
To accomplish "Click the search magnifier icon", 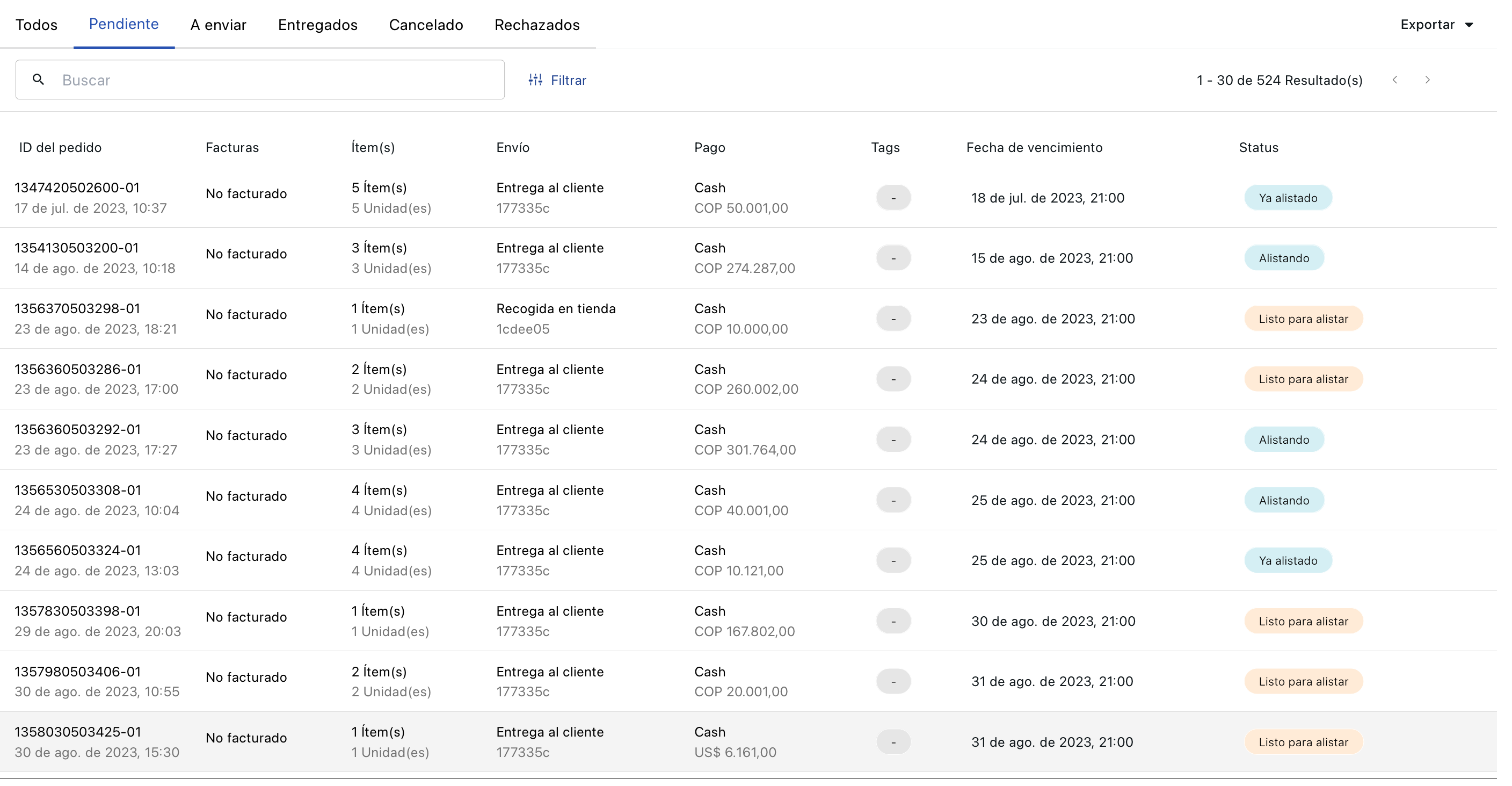I will pos(38,80).
